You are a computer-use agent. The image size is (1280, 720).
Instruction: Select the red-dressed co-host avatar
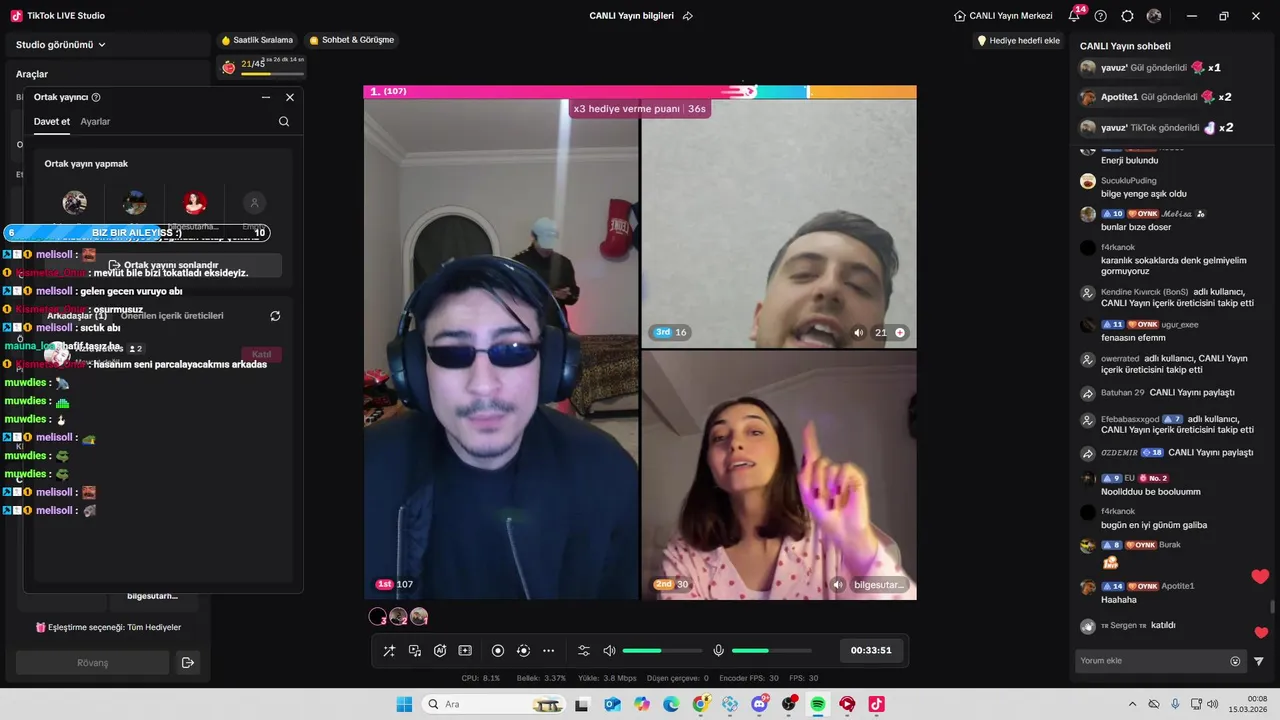click(195, 202)
